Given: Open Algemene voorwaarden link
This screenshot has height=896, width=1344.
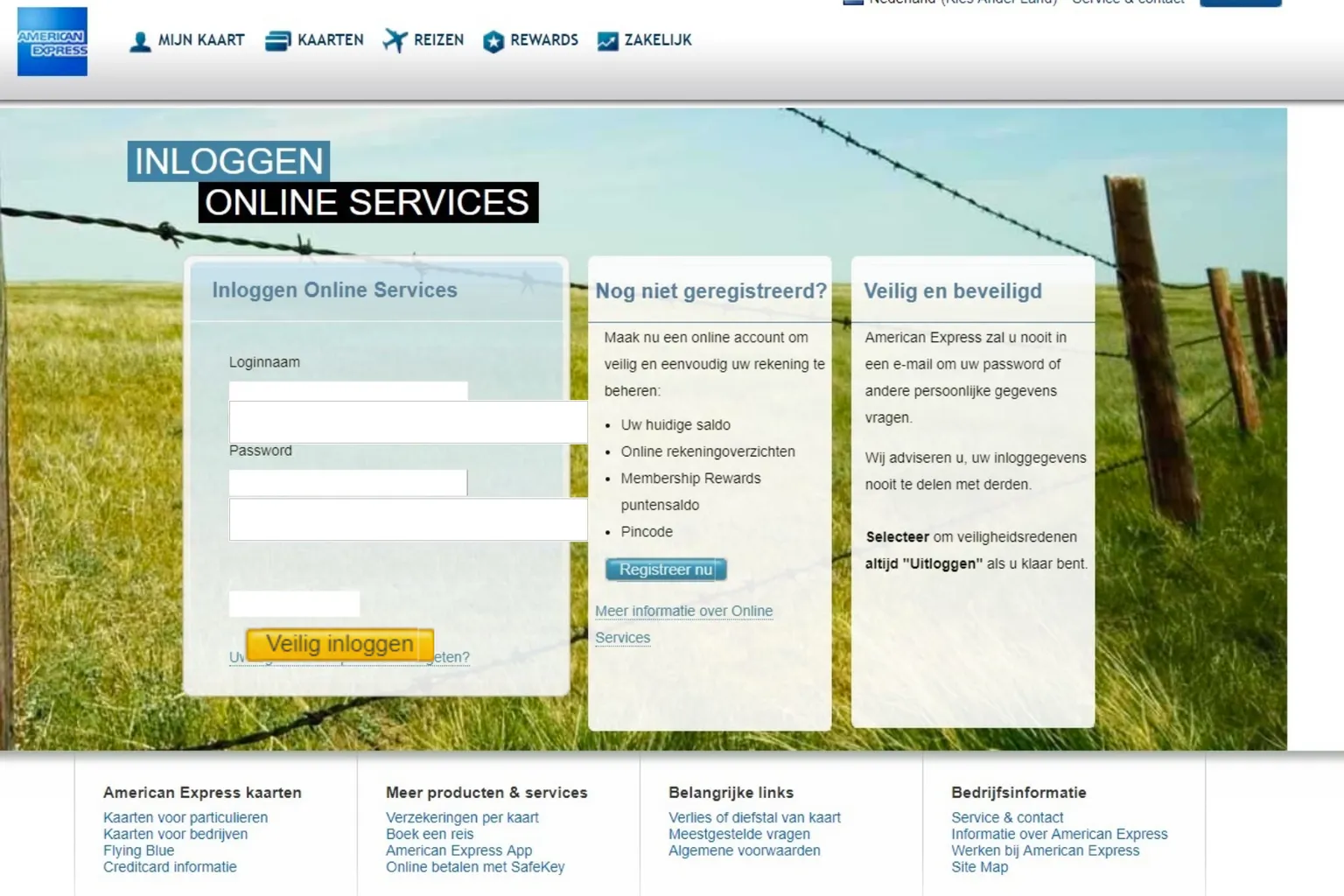Looking at the screenshot, I should click(x=744, y=850).
